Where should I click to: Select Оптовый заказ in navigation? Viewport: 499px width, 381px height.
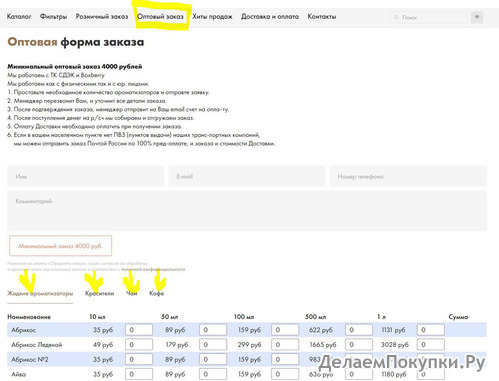pos(160,16)
